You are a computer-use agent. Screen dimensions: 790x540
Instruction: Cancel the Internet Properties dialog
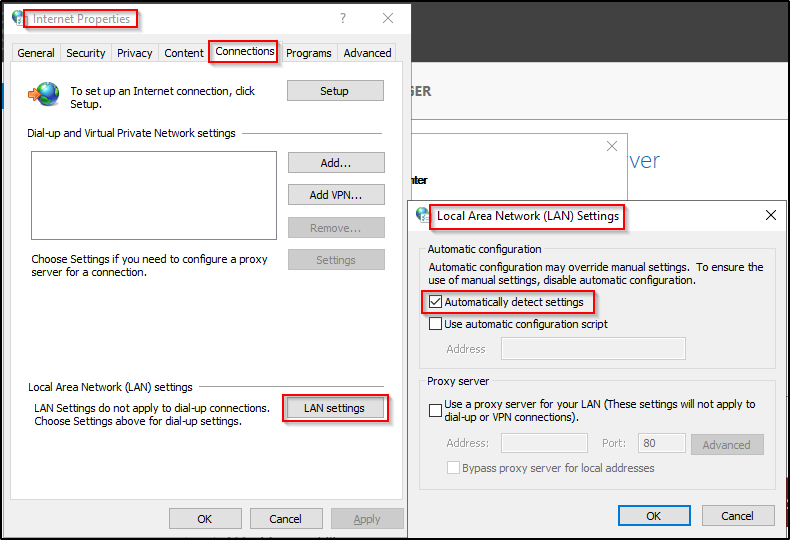285,519
